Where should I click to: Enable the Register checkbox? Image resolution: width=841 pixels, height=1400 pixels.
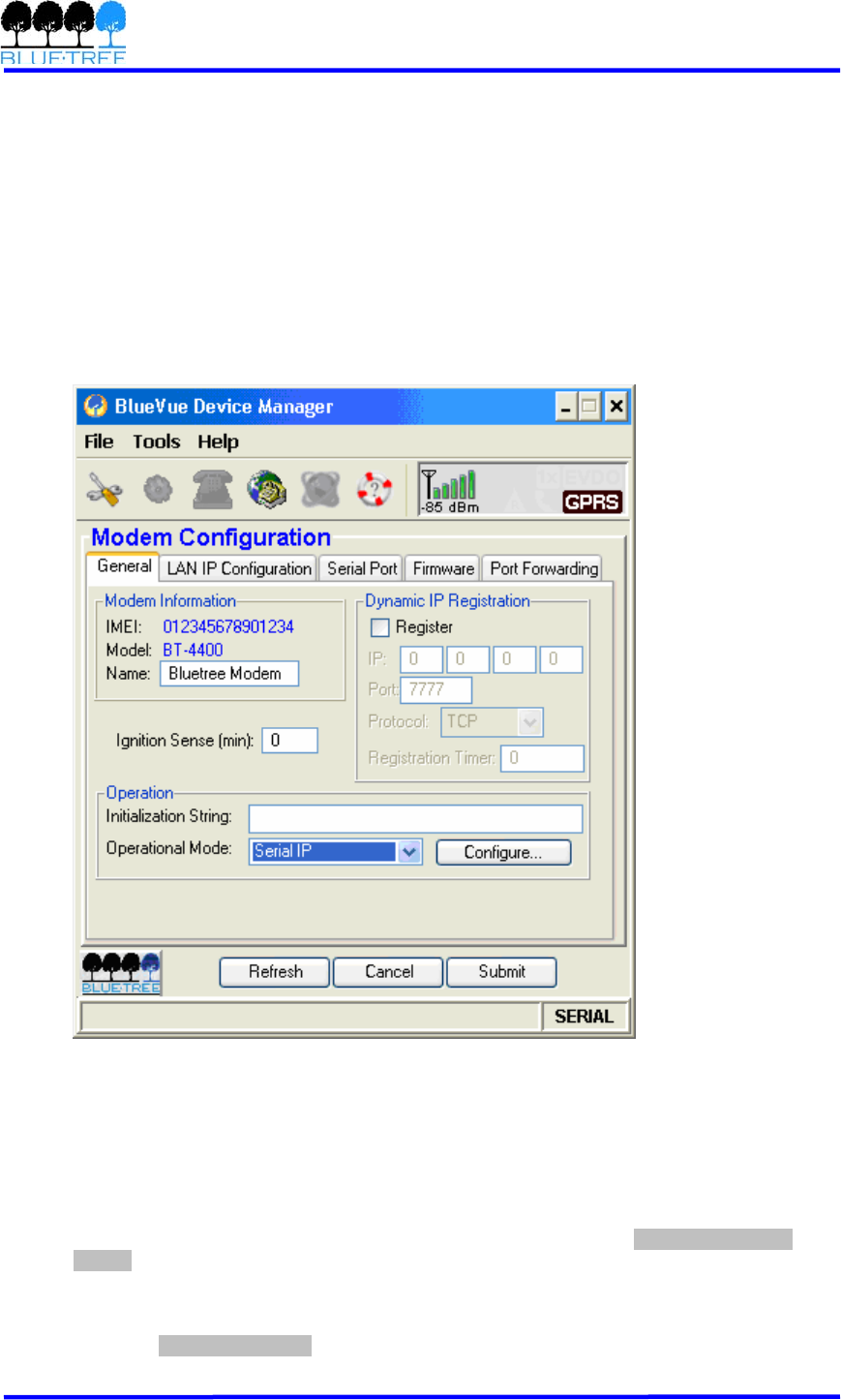[x=380, y=627]
